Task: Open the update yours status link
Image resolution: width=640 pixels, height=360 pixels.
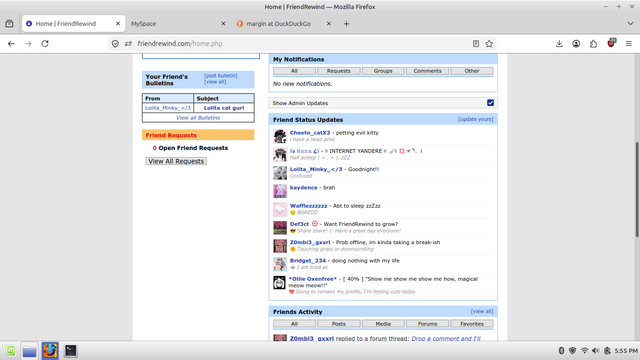Action: click(x=476, y=119)
